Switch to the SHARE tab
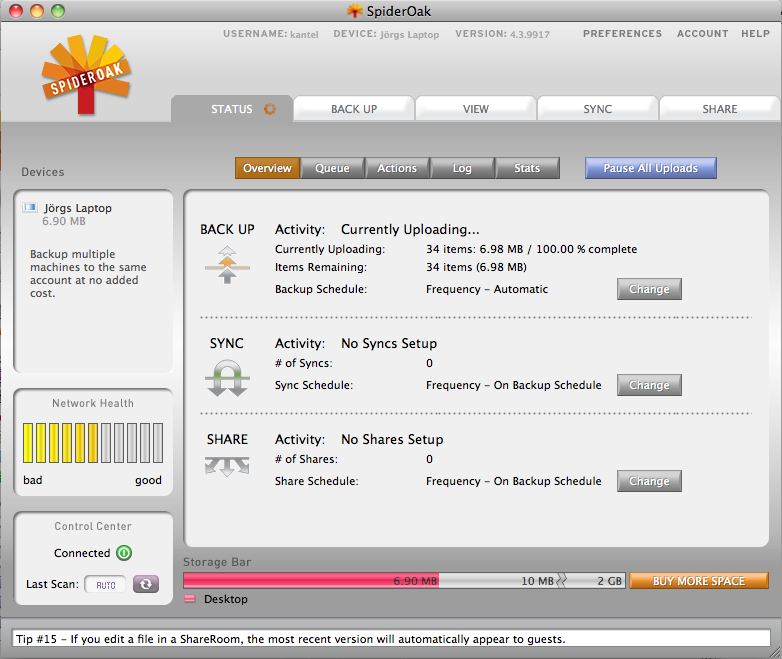Viewport: 782px width, 659px height. coord(720,109)
